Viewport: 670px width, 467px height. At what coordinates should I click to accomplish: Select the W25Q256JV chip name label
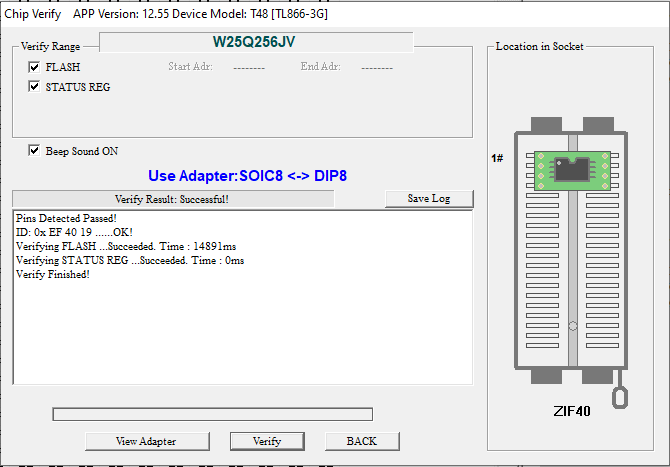click(x=254, y=42)
